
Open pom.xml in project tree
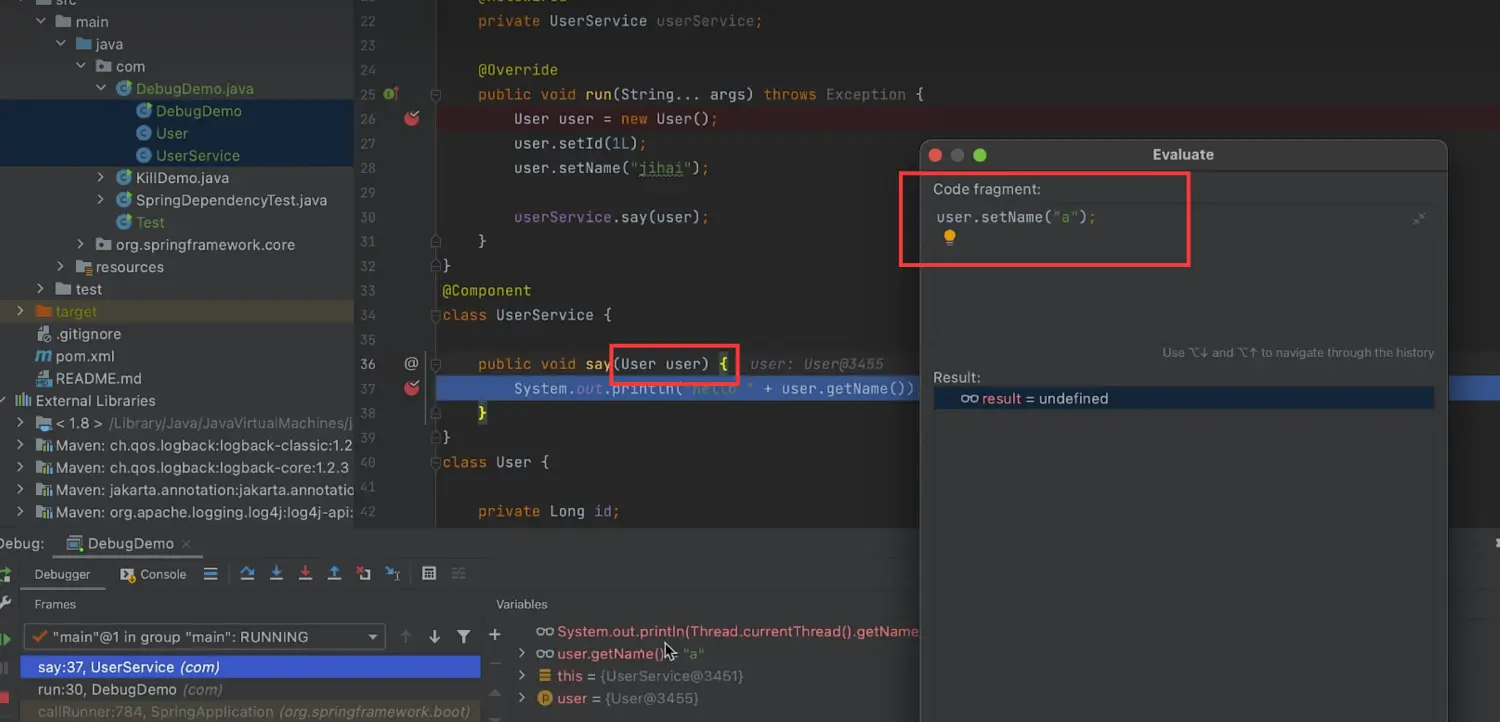(84, 356)
